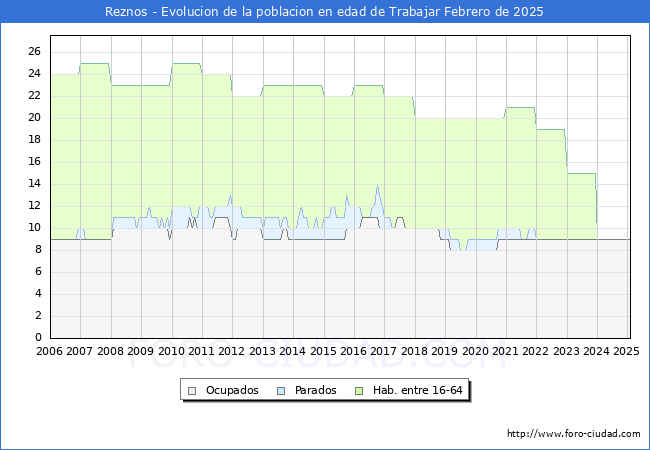
Task: Click the 8 y-axis value
Action: (x=38, y=249)
